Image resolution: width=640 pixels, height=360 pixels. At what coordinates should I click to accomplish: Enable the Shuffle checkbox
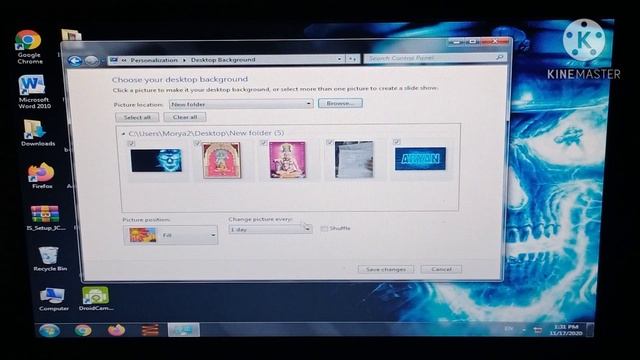coord(324,229)
